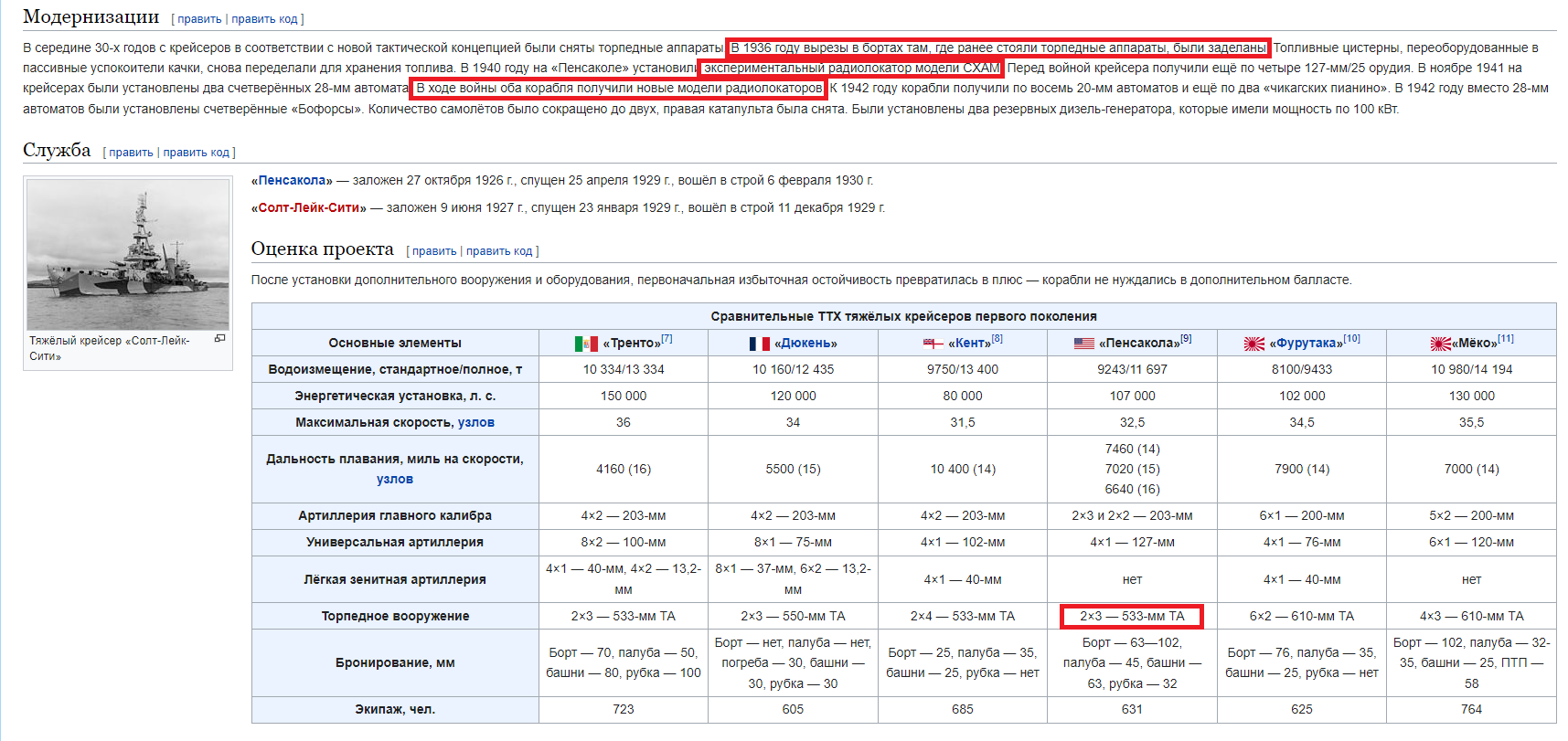Click the British naval ensign beside Кент

(933, 344)
